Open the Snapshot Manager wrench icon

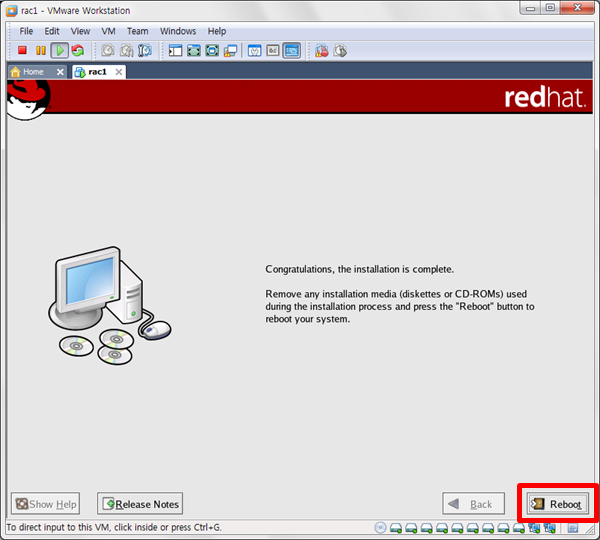pos(145,50)
